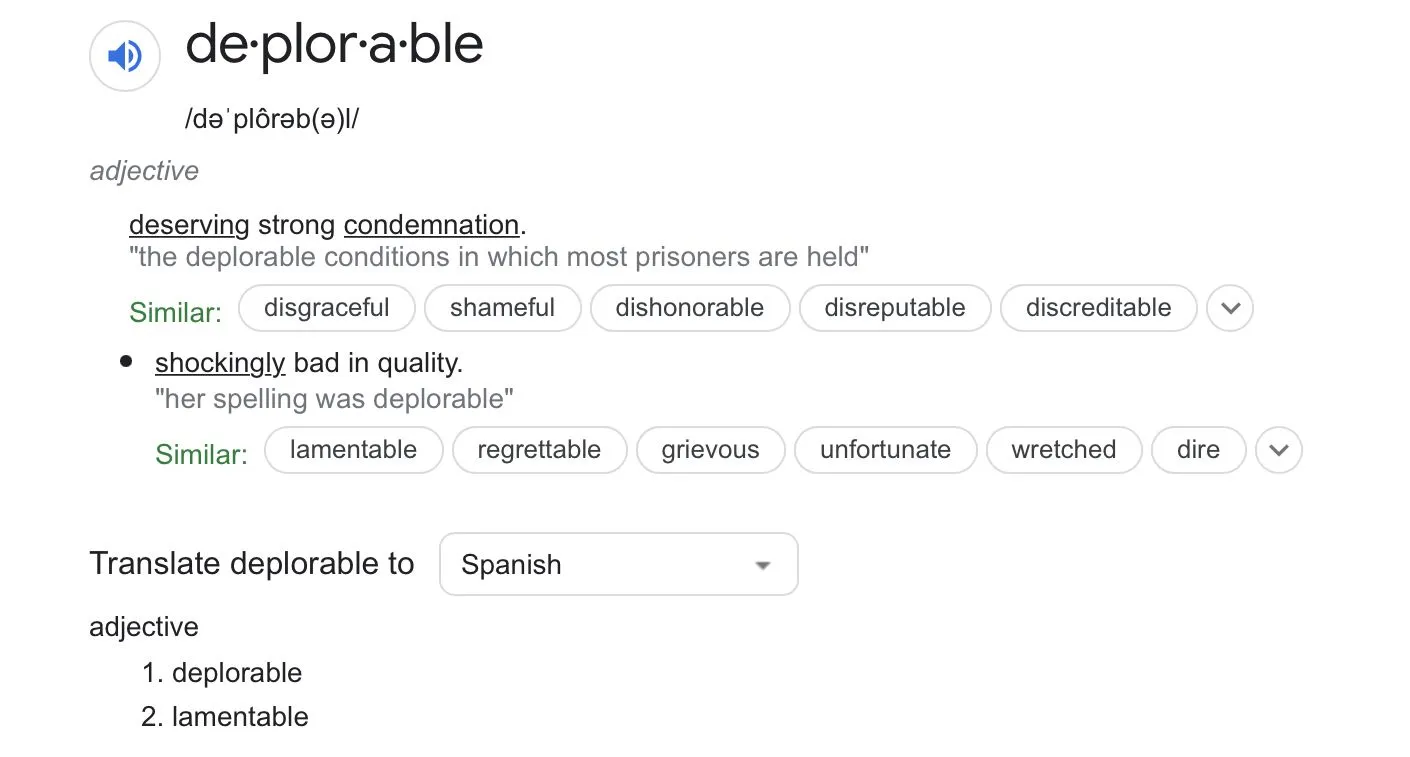Click the 'shockingly' underlined link

point(220,362)
